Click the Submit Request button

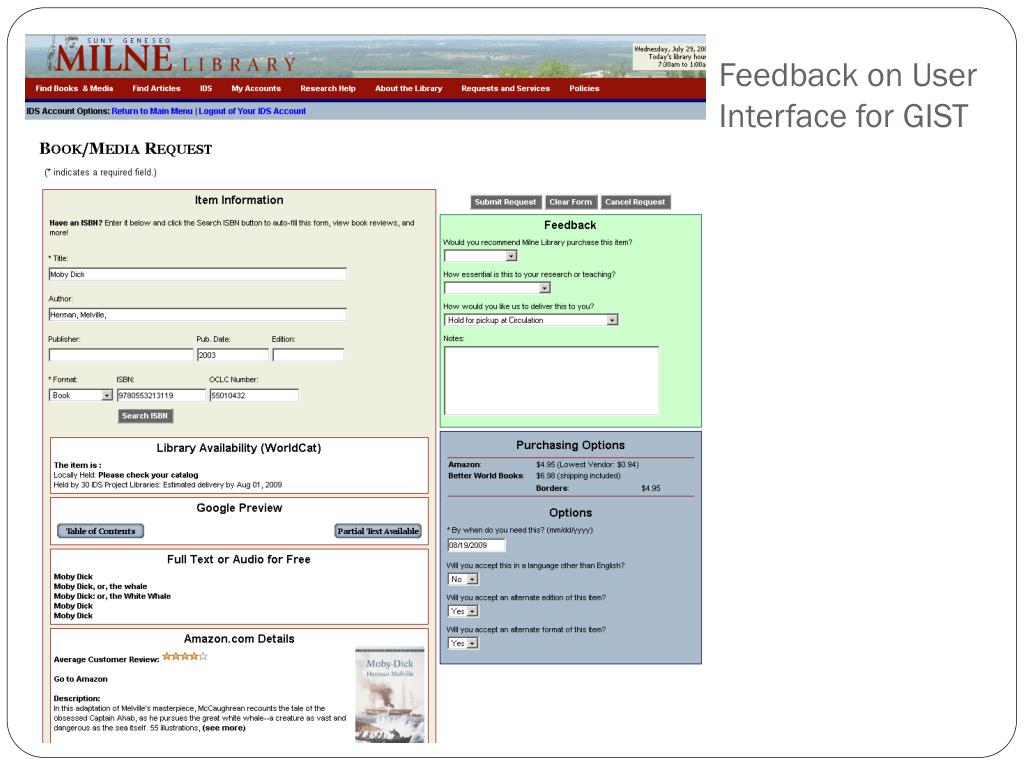click(505, 202)
